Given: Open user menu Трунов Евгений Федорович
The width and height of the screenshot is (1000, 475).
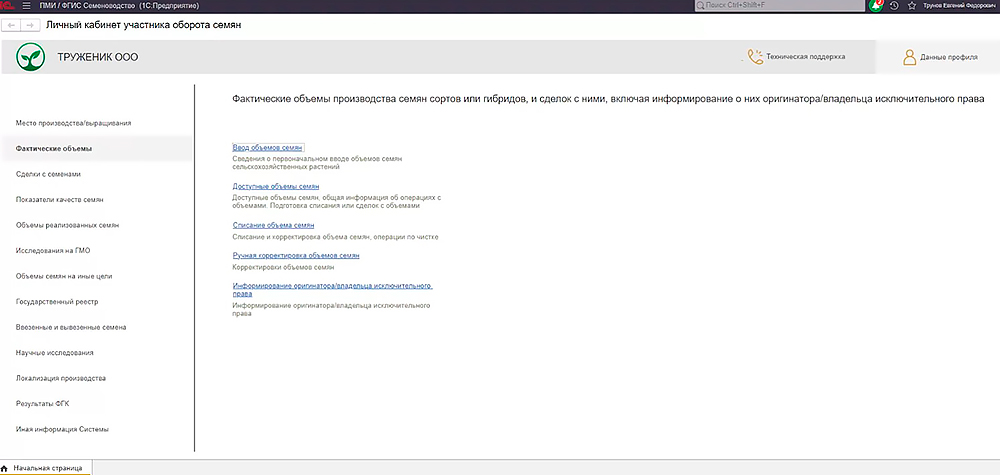Looking at the screenshot, I should (x=957, y=6).
